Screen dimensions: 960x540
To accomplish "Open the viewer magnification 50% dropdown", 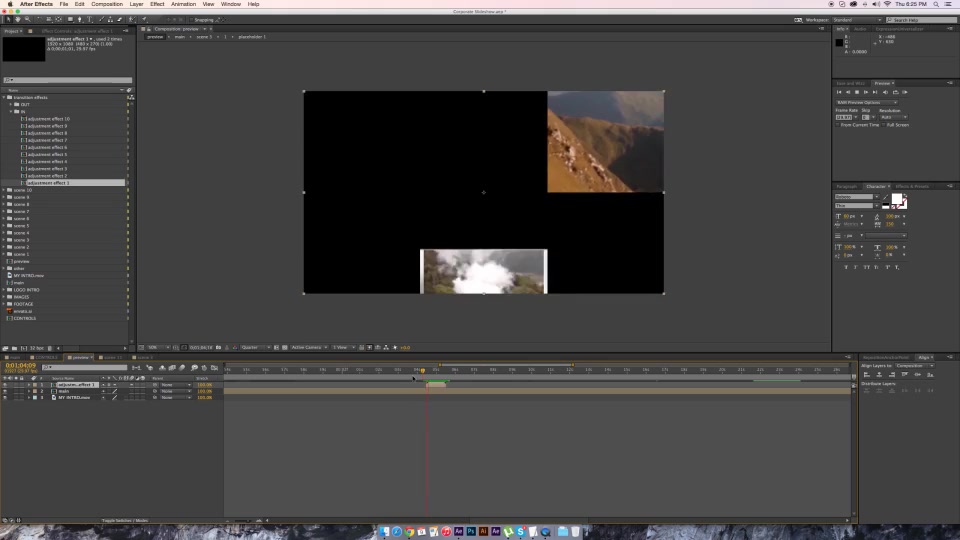I will 159,347.
